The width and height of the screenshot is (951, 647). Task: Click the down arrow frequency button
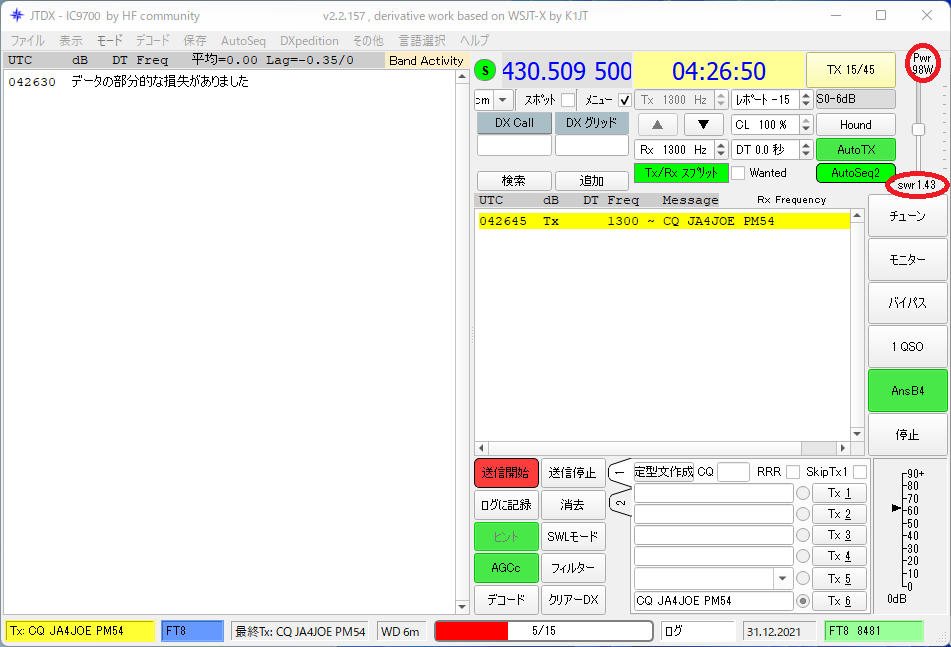click(704, 125)
